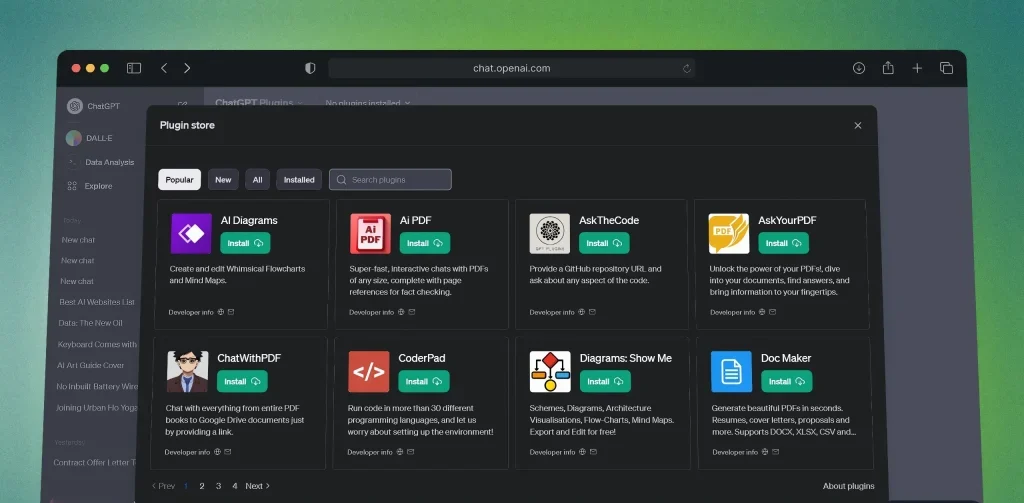This screenshot has width=1024, height=503.
Task: Install the ChatWithPDF plugin
Action: click(x=243, y=381)
